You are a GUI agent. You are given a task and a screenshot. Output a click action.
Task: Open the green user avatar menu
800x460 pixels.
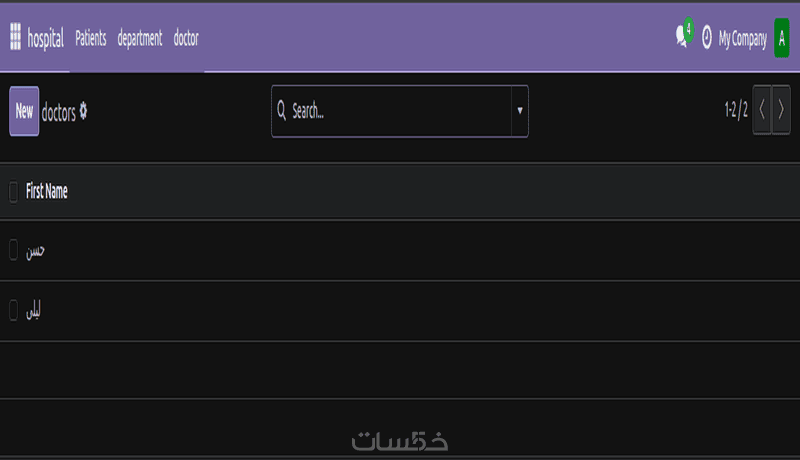pyautogui.click(x=782, y=38)
